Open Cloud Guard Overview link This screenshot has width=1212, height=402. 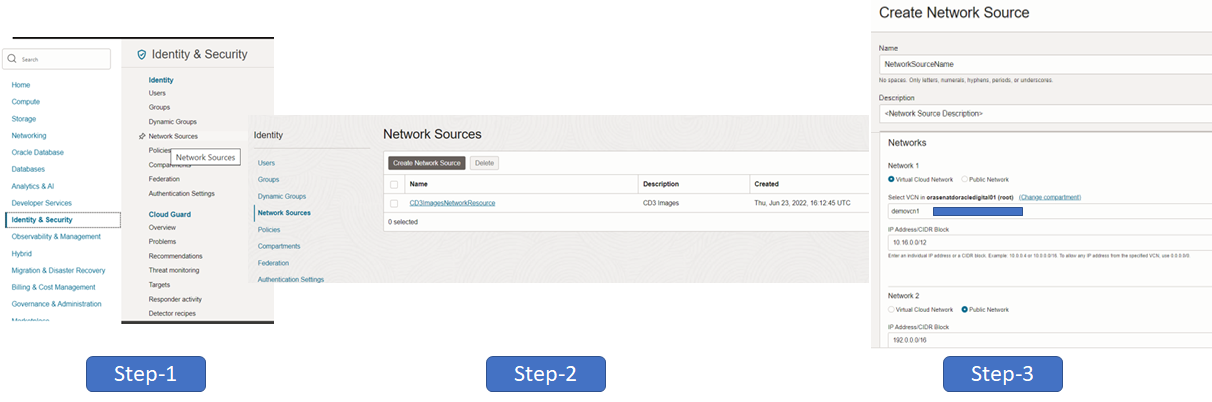click(162, 228)
